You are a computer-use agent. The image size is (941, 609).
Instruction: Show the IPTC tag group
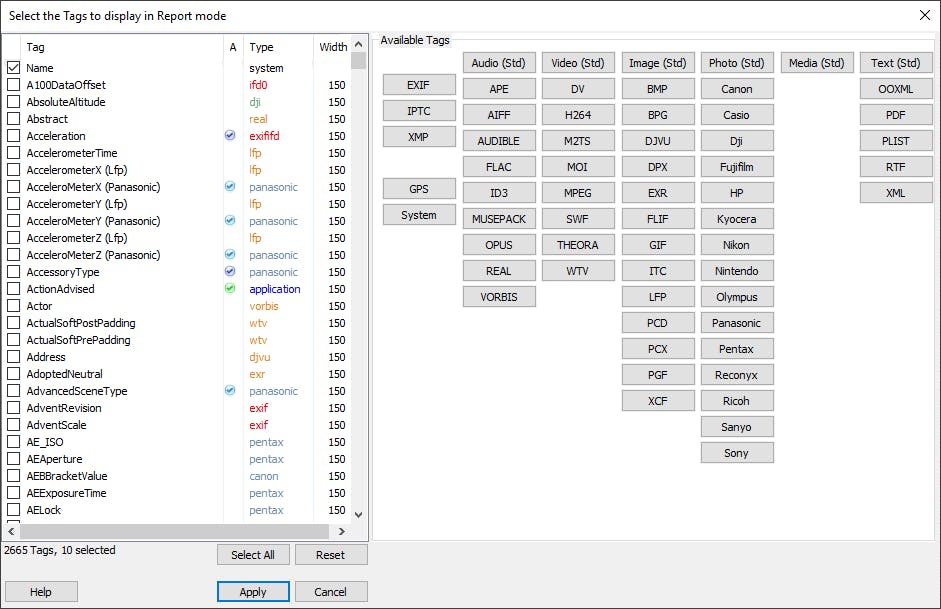pyautogui.click(x=416, y=110)
